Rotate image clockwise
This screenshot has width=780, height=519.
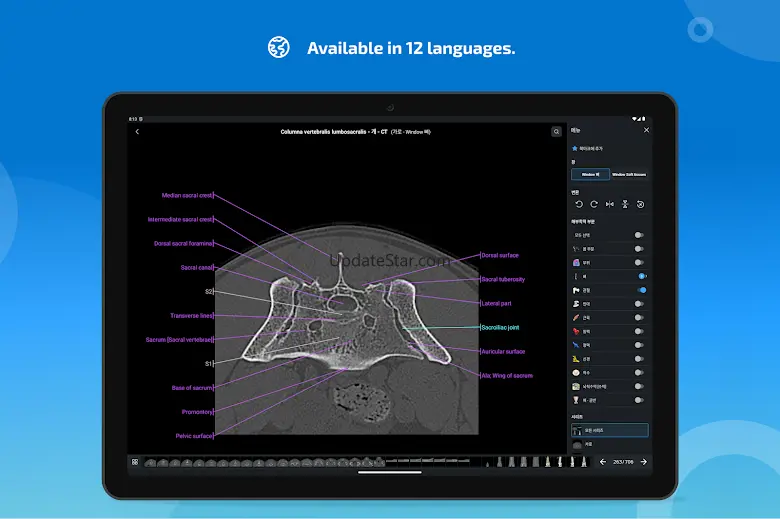point(594,204)
